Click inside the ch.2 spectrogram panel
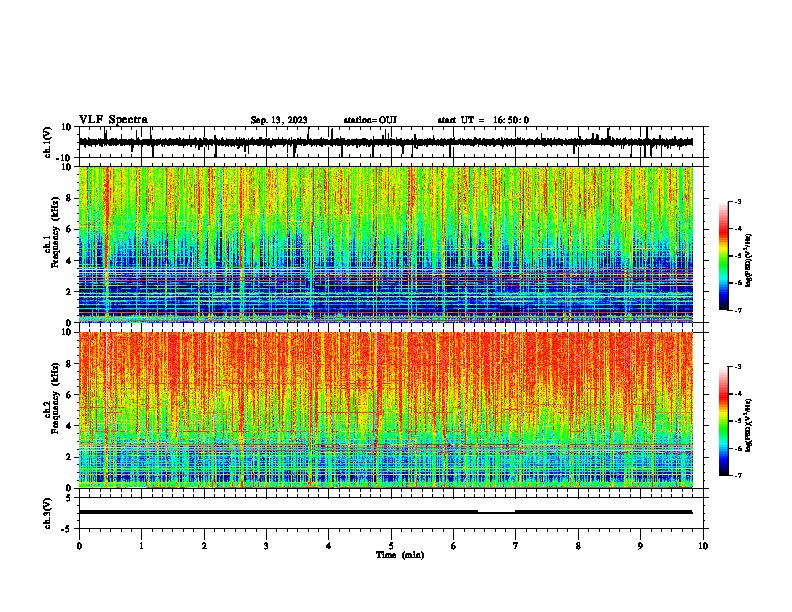 pyautogui.click(x=385, y=410)
